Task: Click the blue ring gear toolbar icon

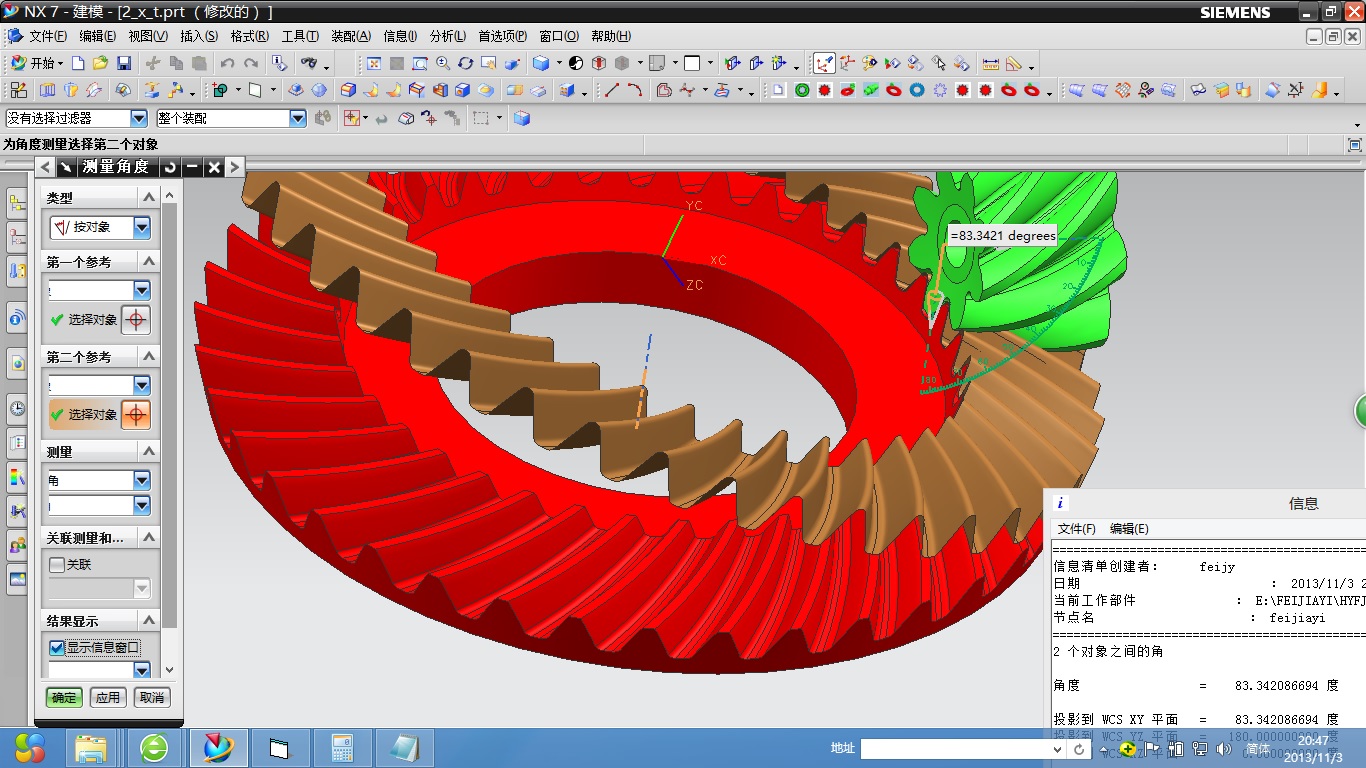Action: [917, 90]
